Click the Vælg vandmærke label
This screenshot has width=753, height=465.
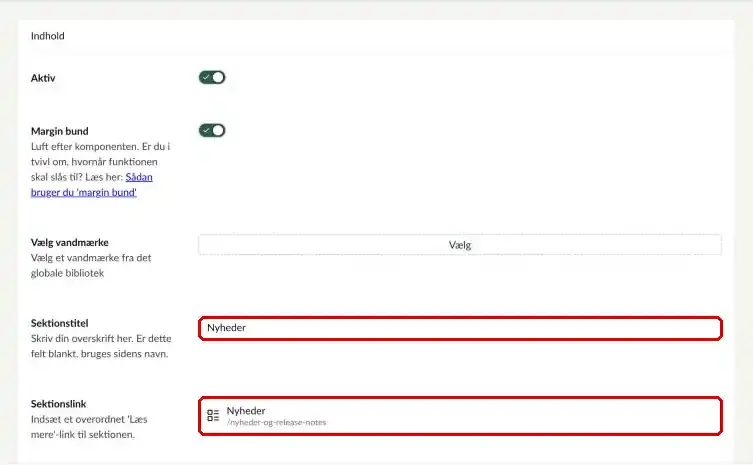pyautogui.click(x=70, y=243)
